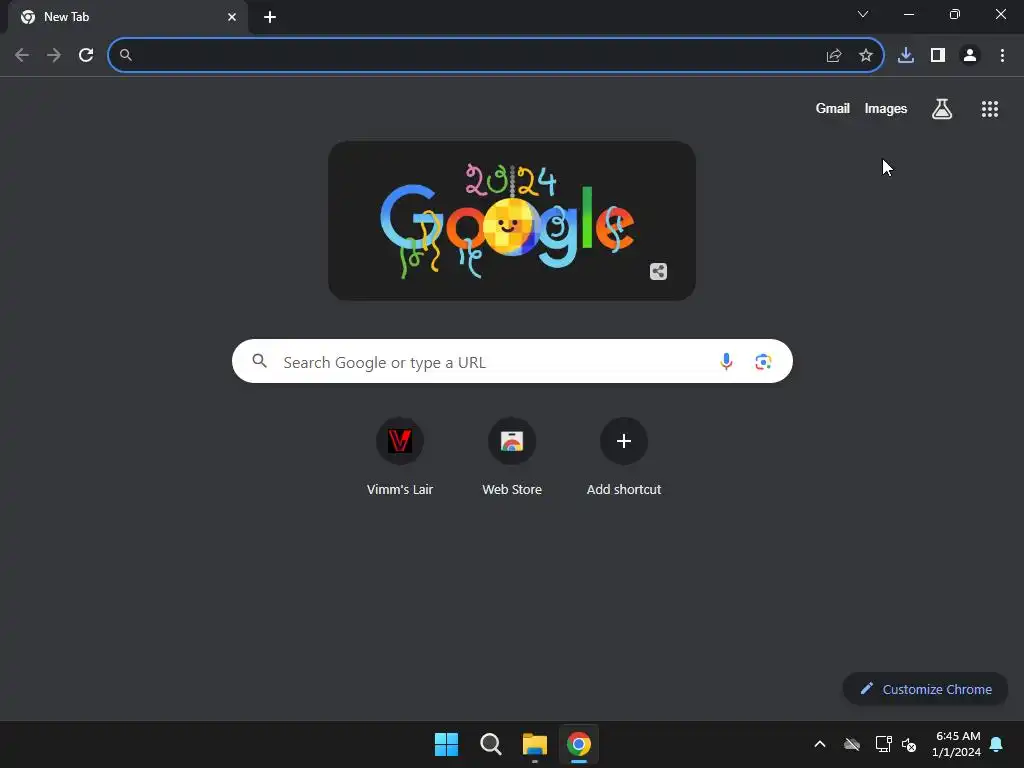Click the 2024 Google doodle
Screen dimensions: 1024x768
coord(511,221)
